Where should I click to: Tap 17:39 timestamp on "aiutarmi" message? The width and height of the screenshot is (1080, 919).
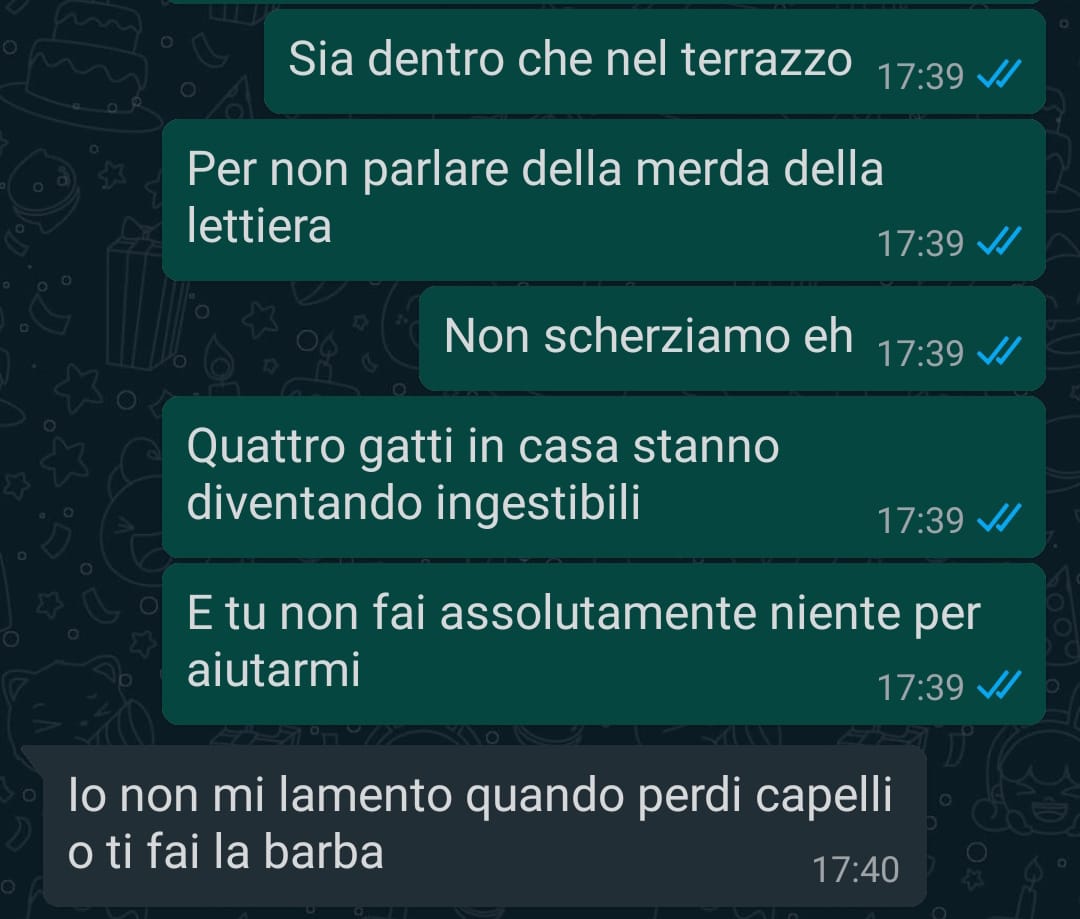pyautogui.click(x=920, y=687)
